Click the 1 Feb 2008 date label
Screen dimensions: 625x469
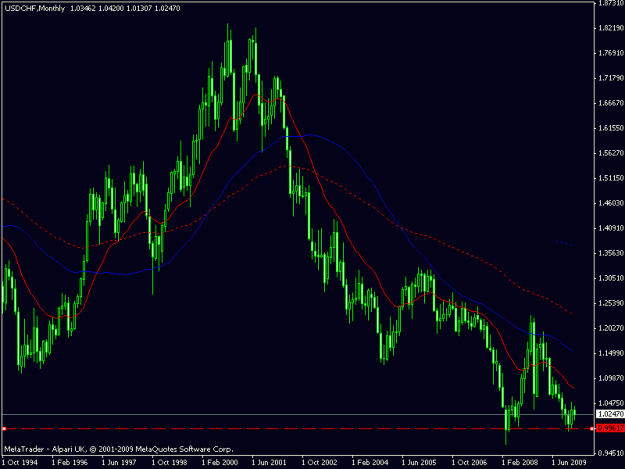(x=519, y=463)
